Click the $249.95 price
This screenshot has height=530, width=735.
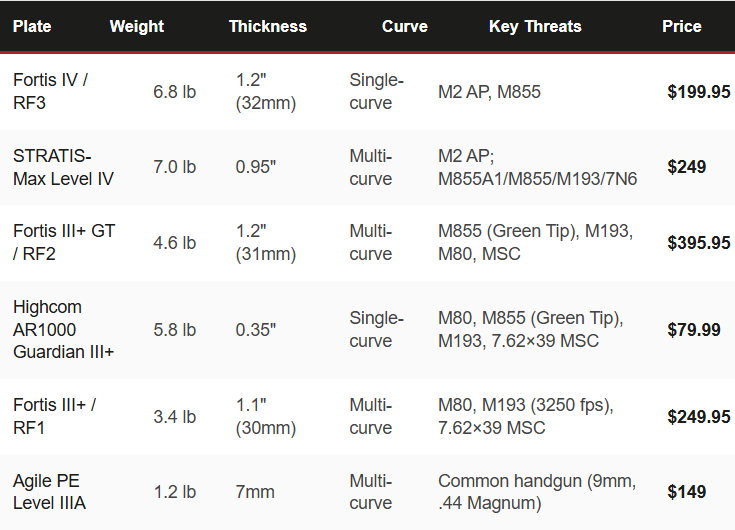tap(698, 416)
